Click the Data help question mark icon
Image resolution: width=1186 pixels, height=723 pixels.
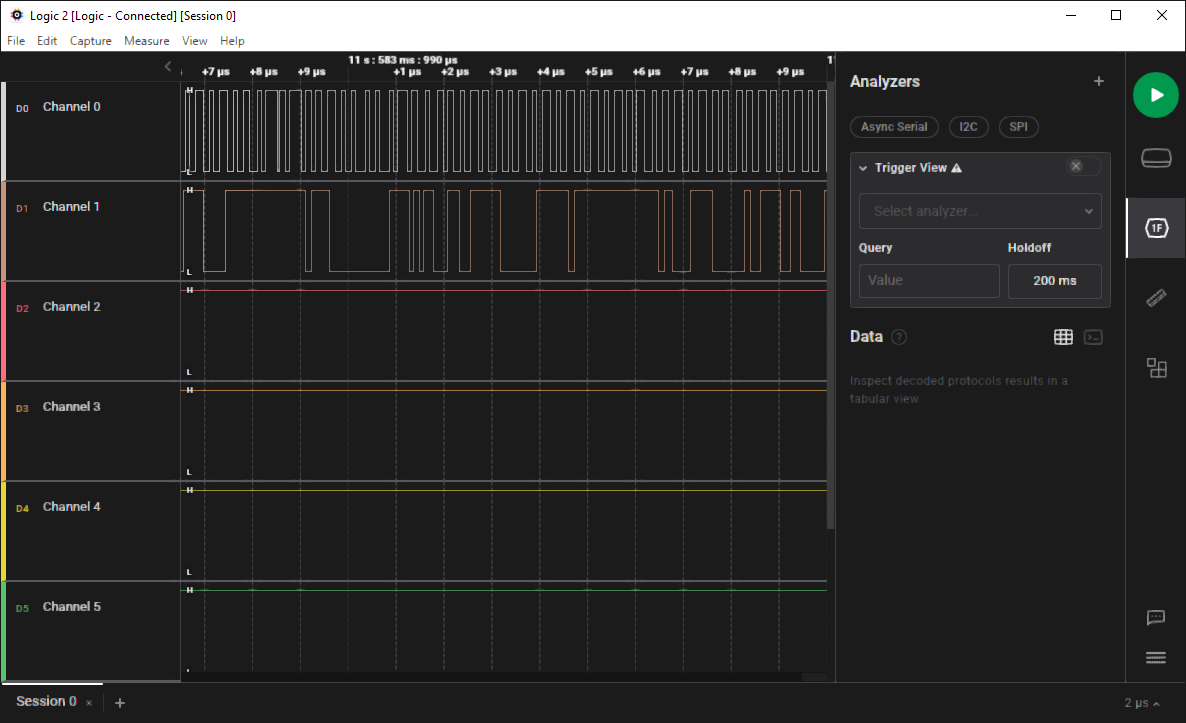coord(899,337)
